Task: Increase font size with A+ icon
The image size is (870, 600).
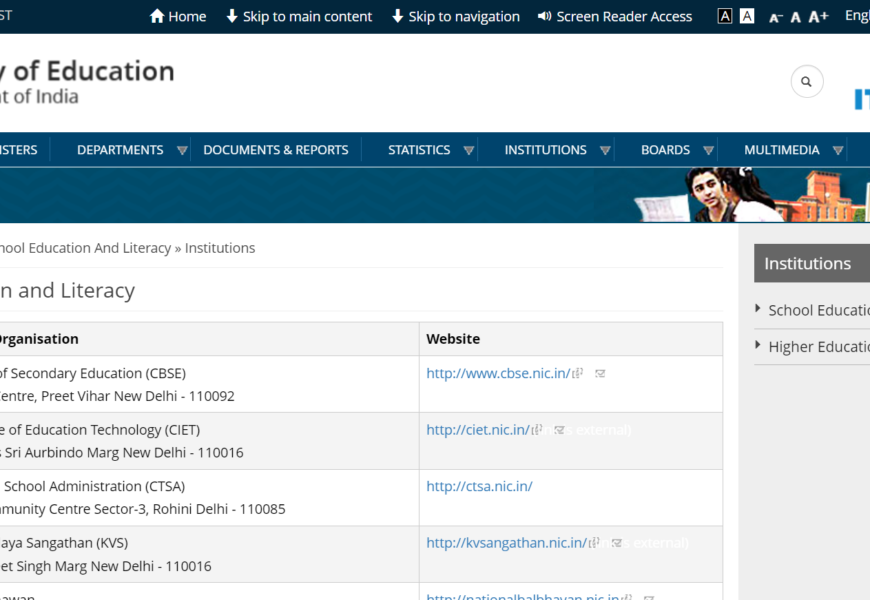Action: tap(818, 17)
